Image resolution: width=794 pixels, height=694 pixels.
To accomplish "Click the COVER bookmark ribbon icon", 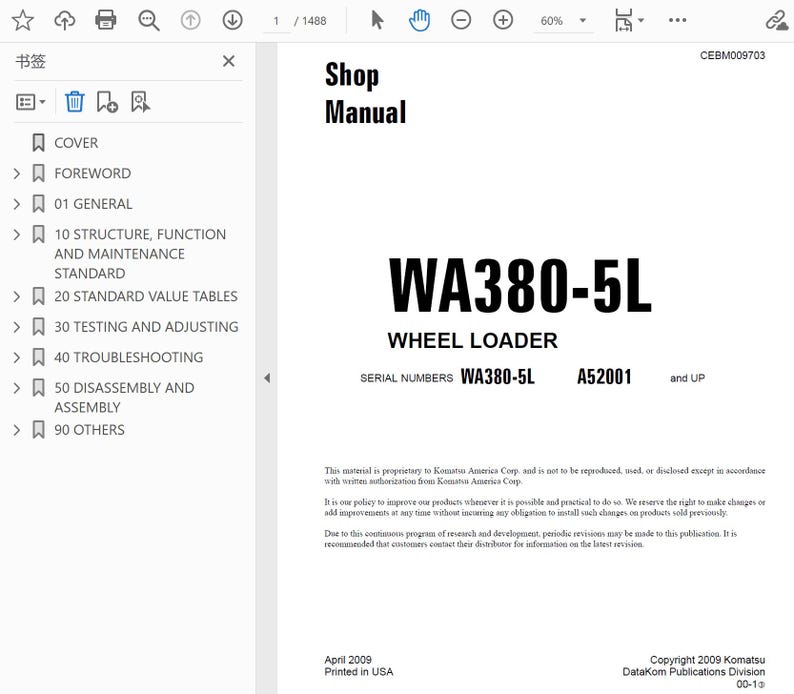I will [x=38, y=143].
